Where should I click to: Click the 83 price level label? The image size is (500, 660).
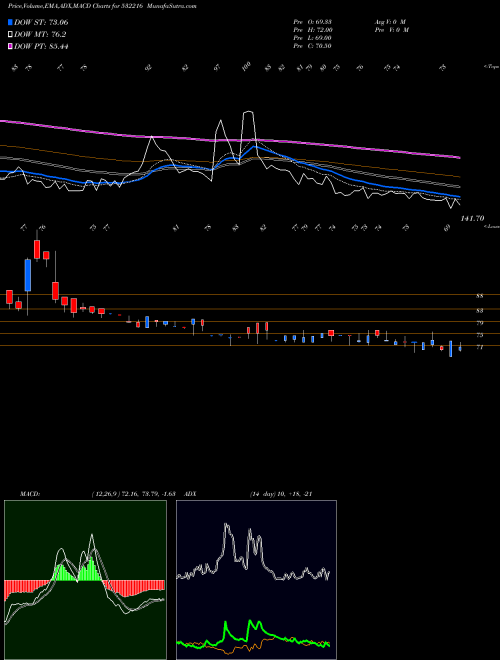(479, 311)
